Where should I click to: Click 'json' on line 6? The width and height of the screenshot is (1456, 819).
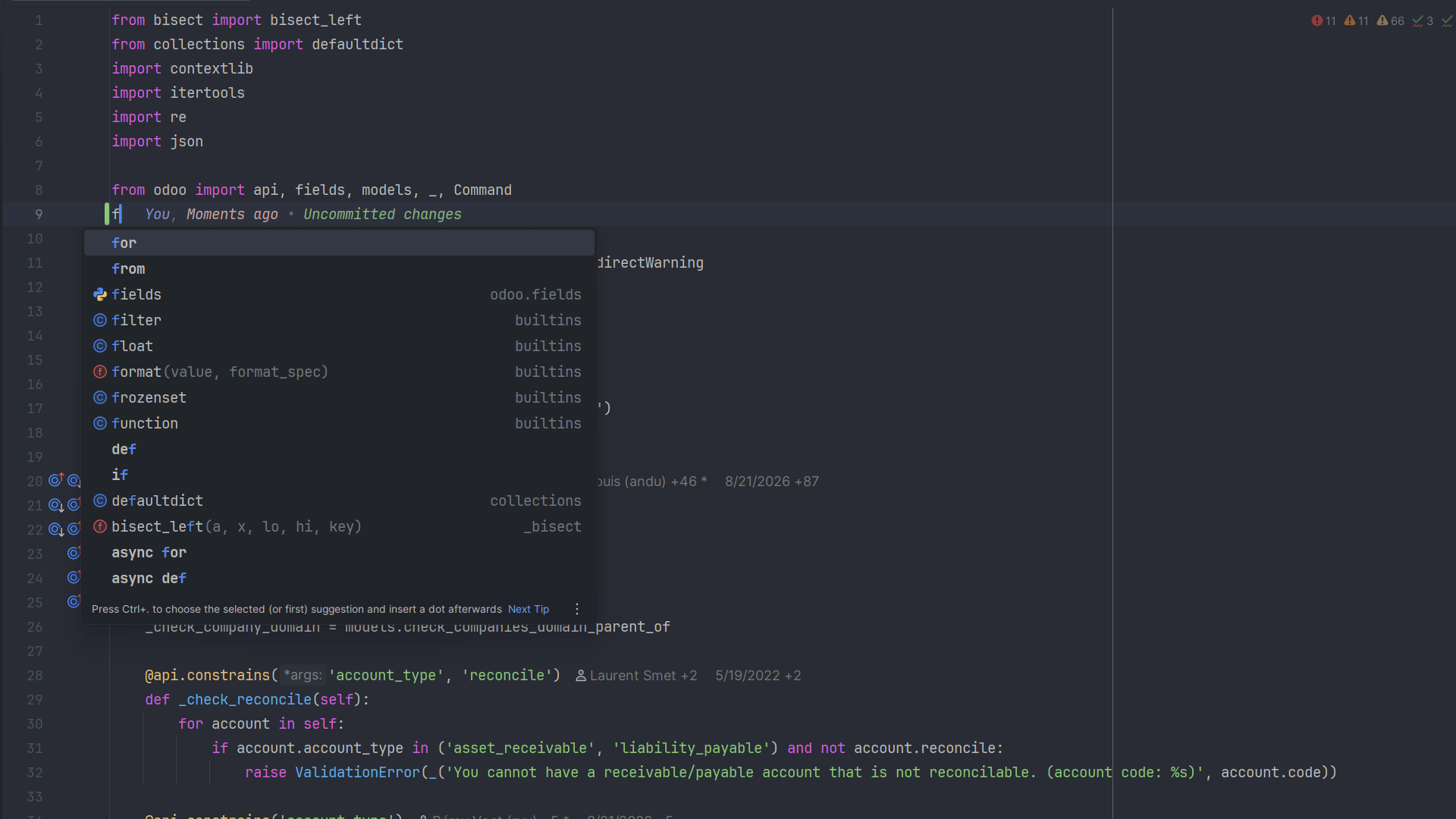tap(187, 142)
